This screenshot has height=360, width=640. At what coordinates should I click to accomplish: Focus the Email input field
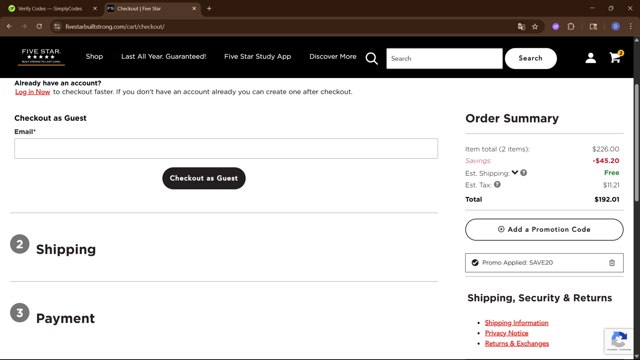tap(226, 149)
